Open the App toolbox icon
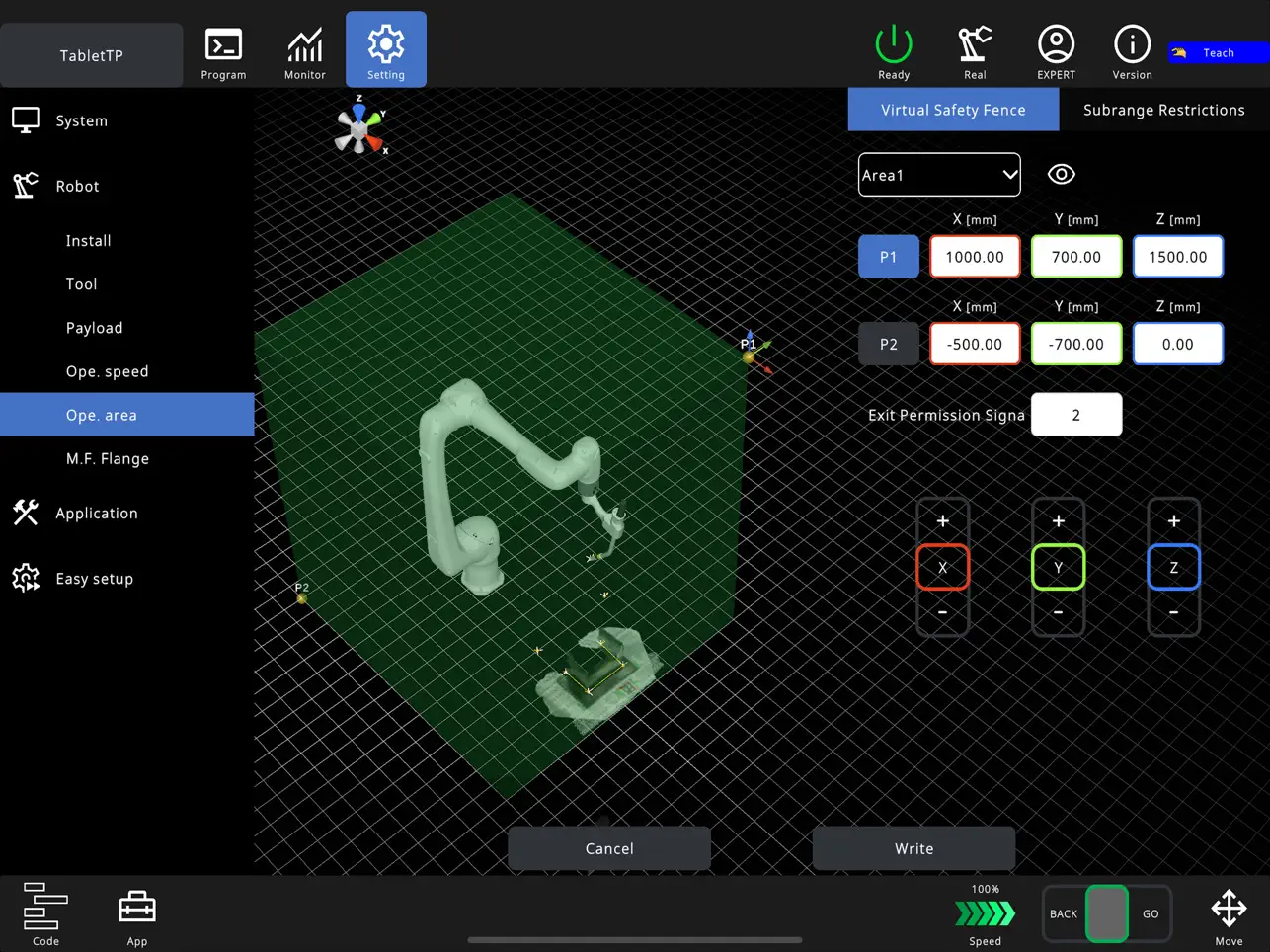This screenshot has height=952, width=1270. click(x=137, y=915)
